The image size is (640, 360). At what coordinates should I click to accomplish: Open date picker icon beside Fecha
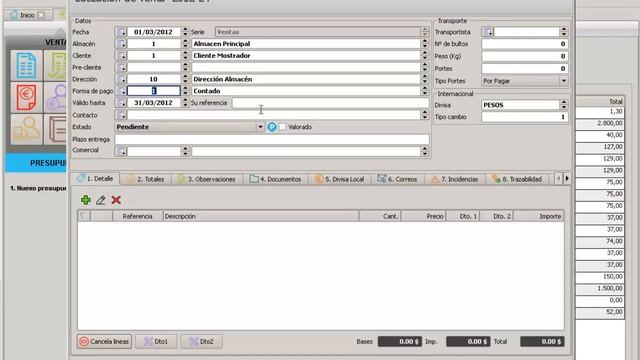121,32
